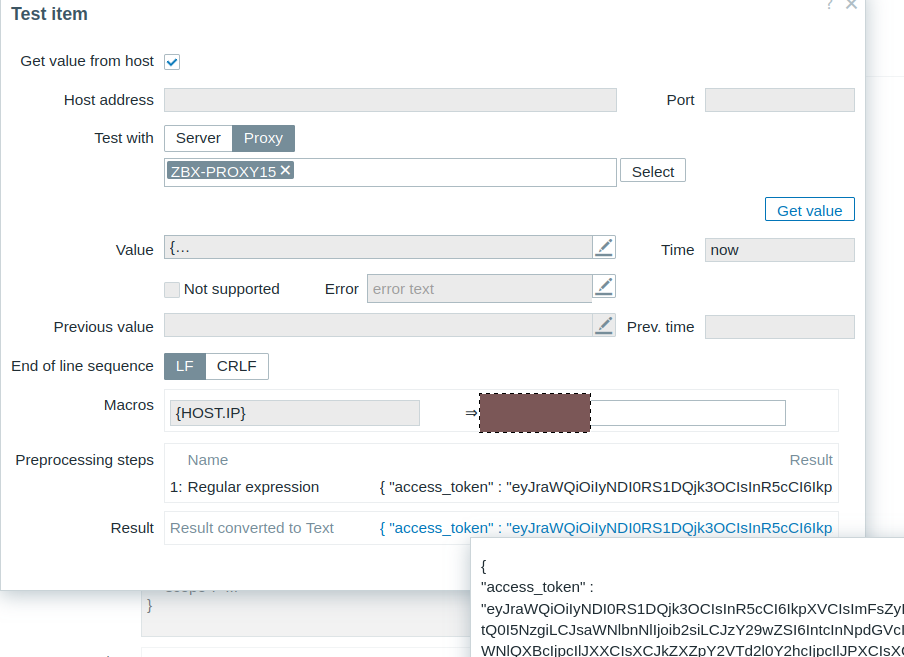This screenshot has height=657, width=904.
Task: Remove ZBX-PROXY15 using its x icon
Action: (x=286, y=171)
